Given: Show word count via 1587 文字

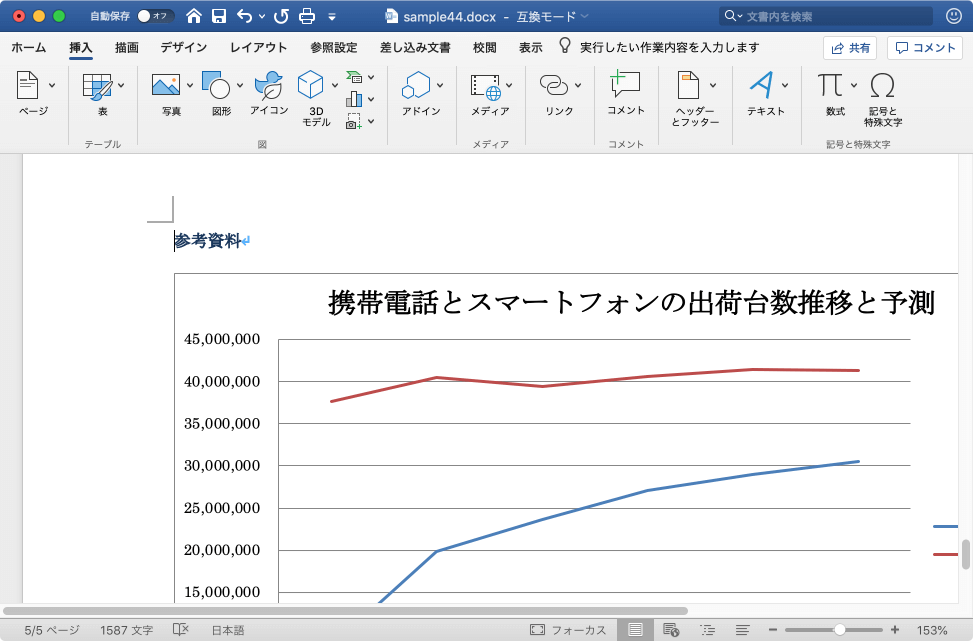Looking at the screenshot, I should pyautogui.click(x=127, y=630).
